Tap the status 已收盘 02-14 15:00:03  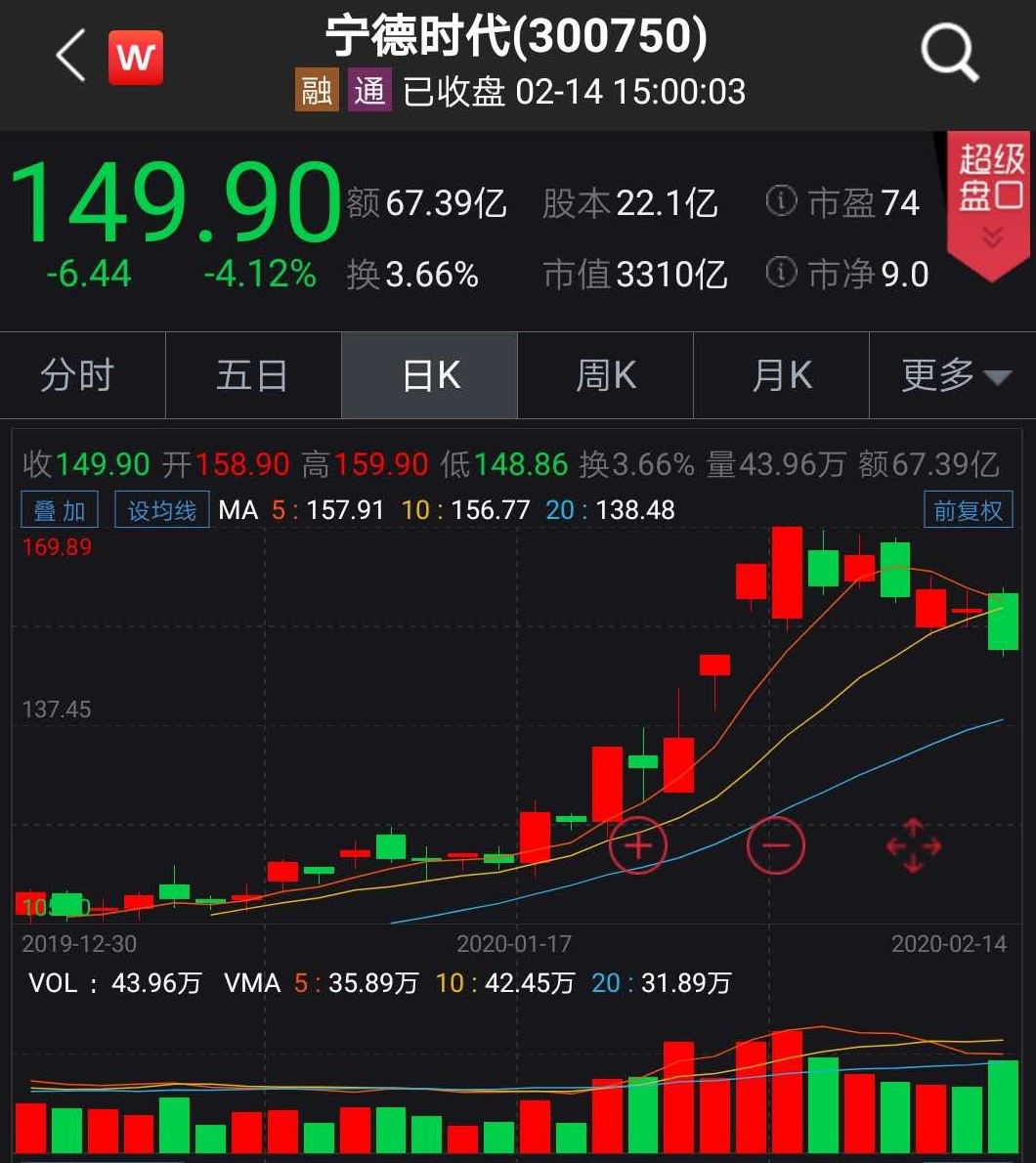574,92
